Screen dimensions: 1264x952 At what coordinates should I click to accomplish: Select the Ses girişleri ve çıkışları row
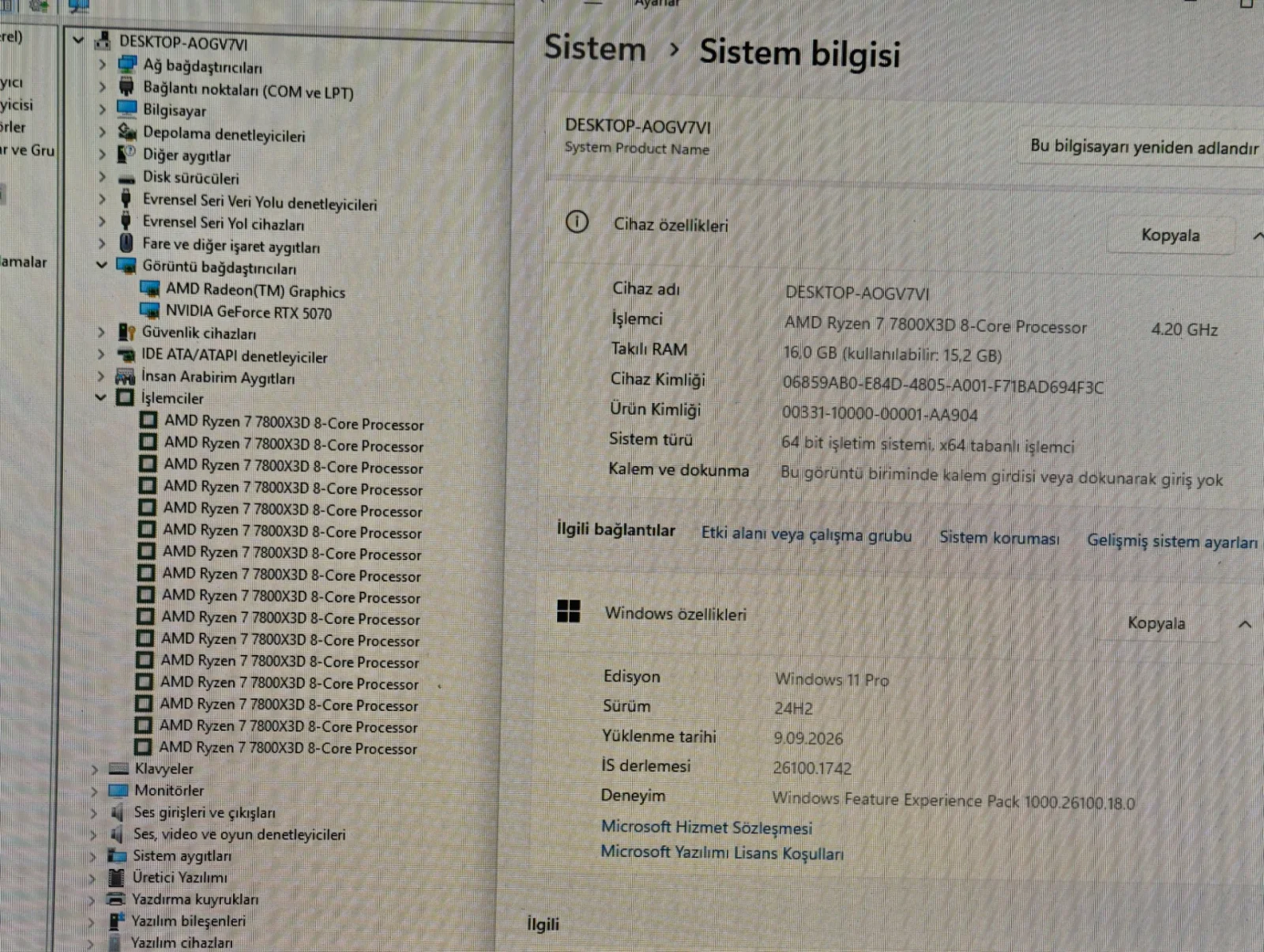click(205, 812)
